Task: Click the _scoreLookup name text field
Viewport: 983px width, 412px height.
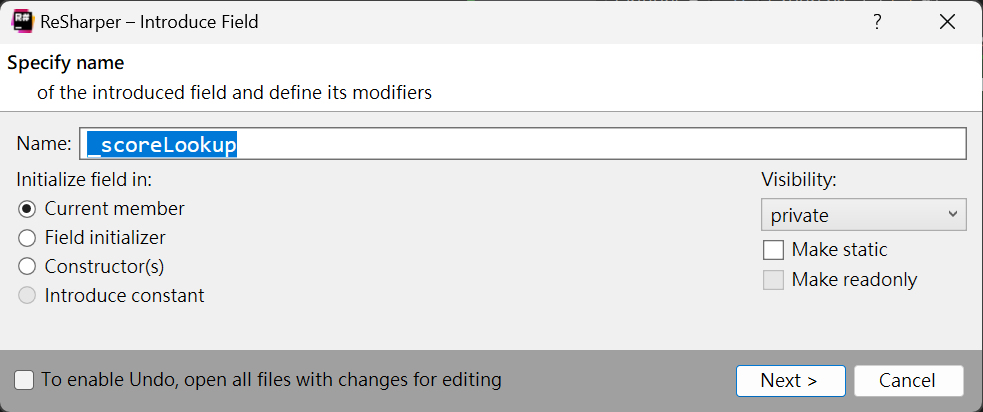Action: click(522, 144)
